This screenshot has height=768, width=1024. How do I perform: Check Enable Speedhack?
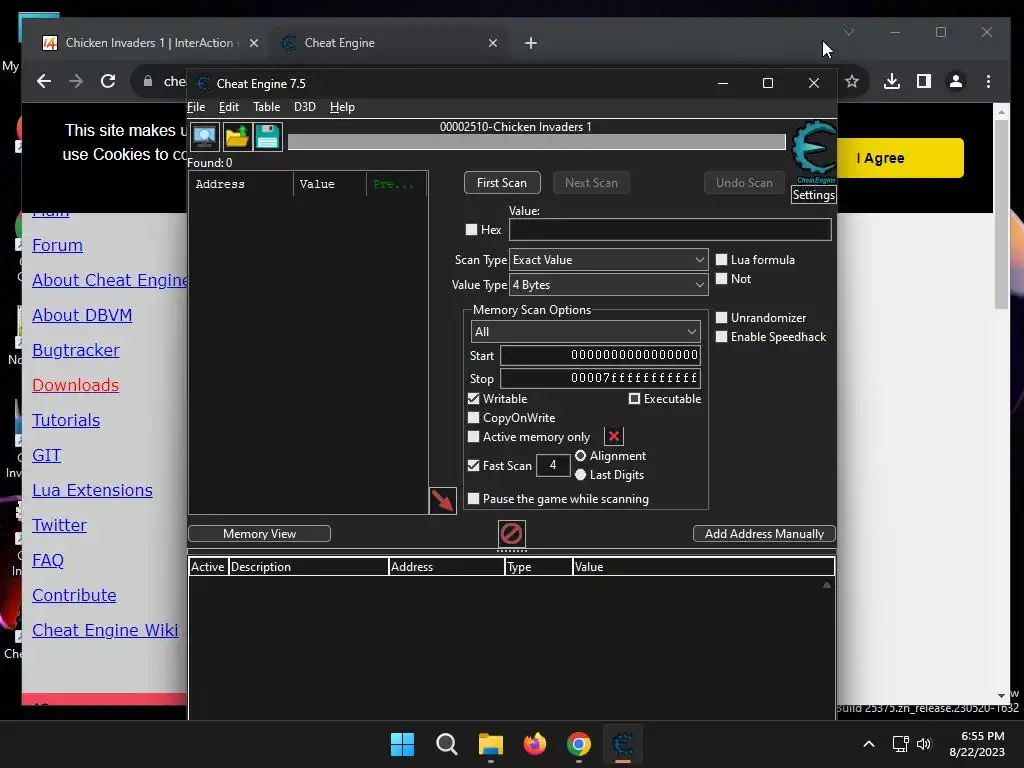point(721,336)
